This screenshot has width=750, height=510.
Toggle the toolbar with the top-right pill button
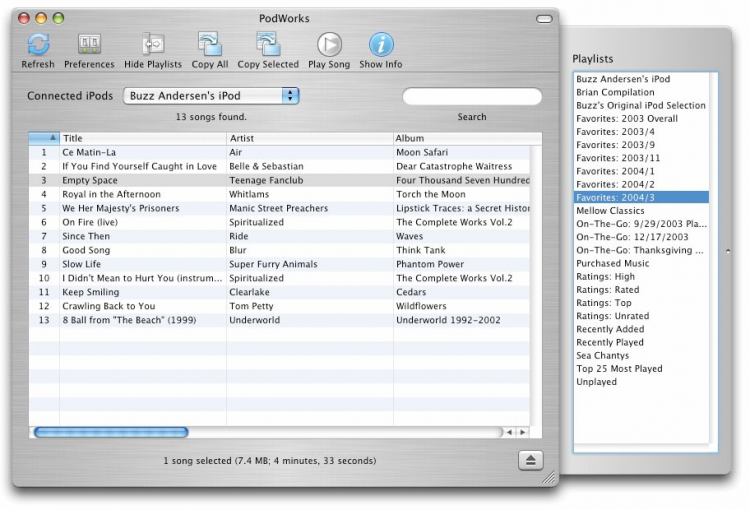(x=544, y=18)
